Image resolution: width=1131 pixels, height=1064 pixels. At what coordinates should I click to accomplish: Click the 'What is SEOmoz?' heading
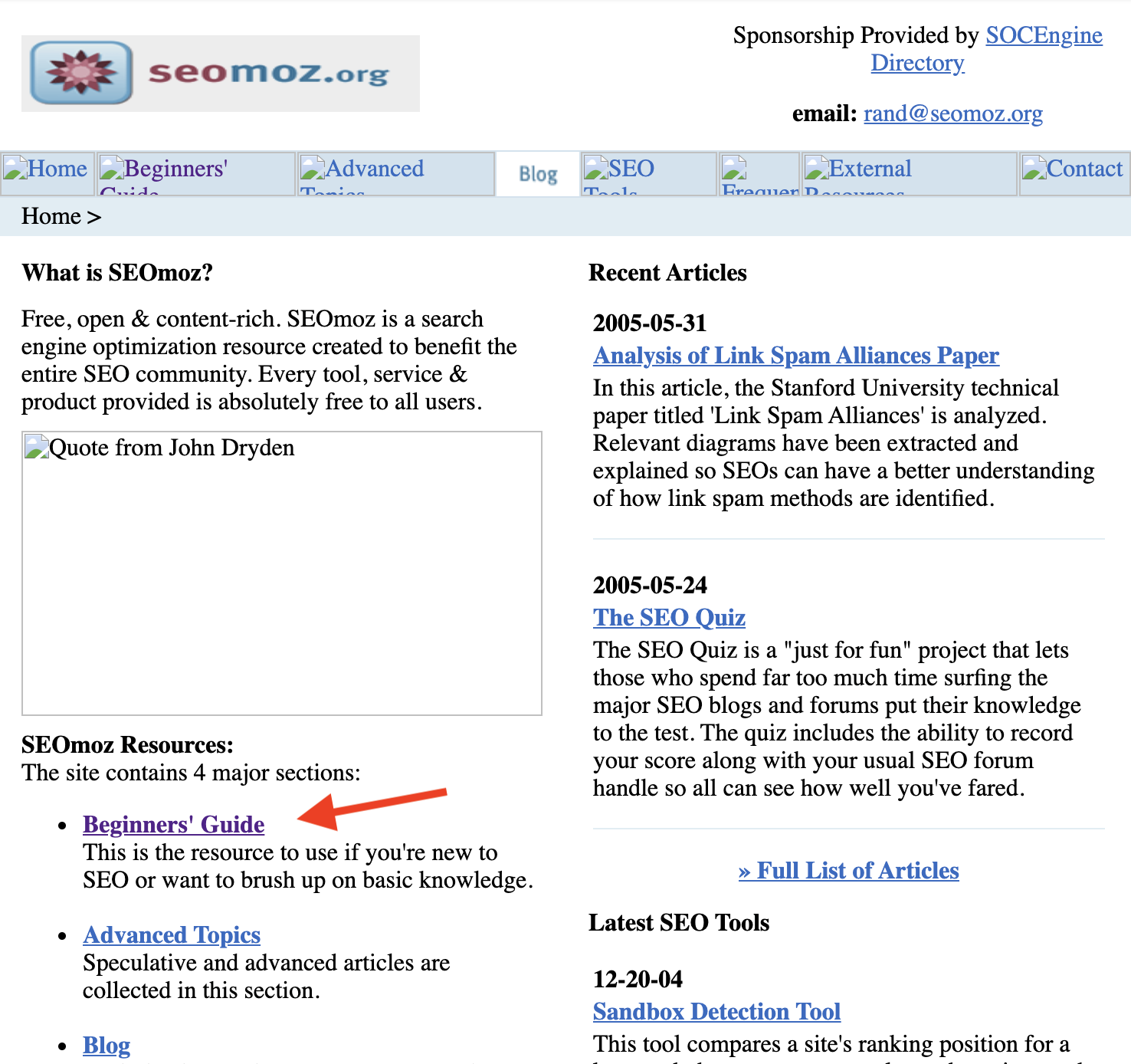pyautogui.click(x=117, y=272)
